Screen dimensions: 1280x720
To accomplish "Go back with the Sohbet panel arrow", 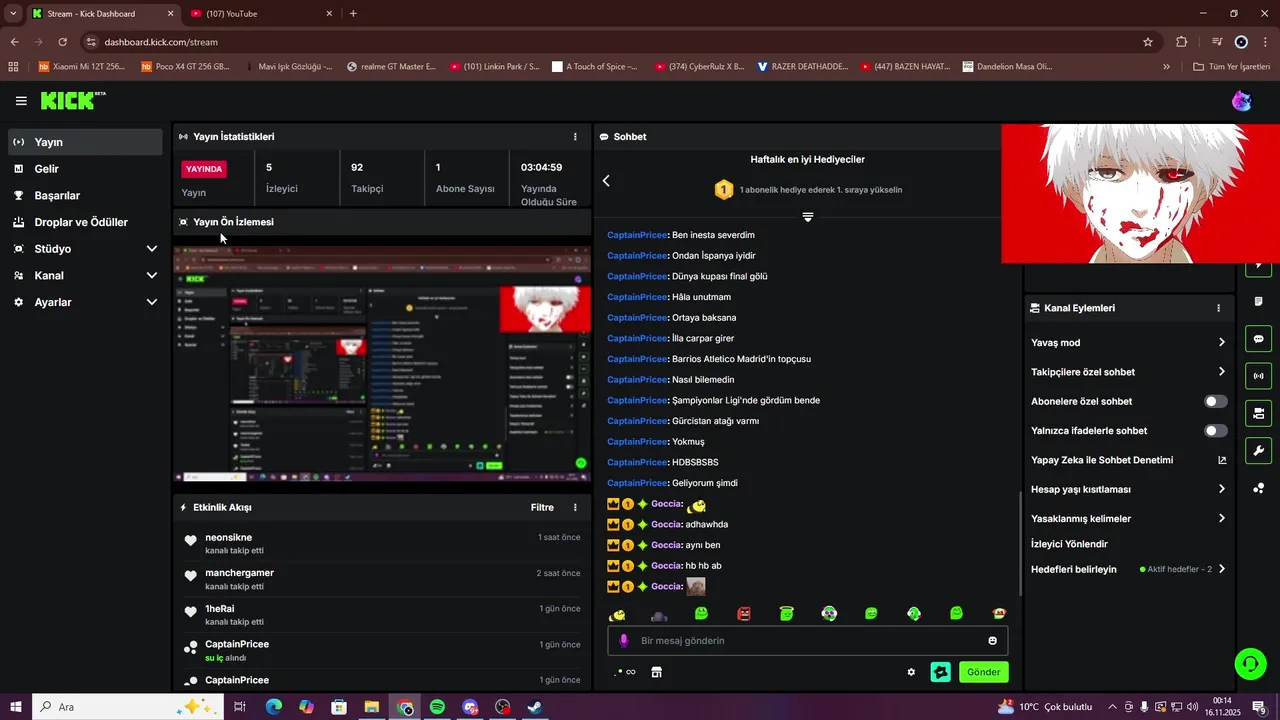I will point(606,181).
